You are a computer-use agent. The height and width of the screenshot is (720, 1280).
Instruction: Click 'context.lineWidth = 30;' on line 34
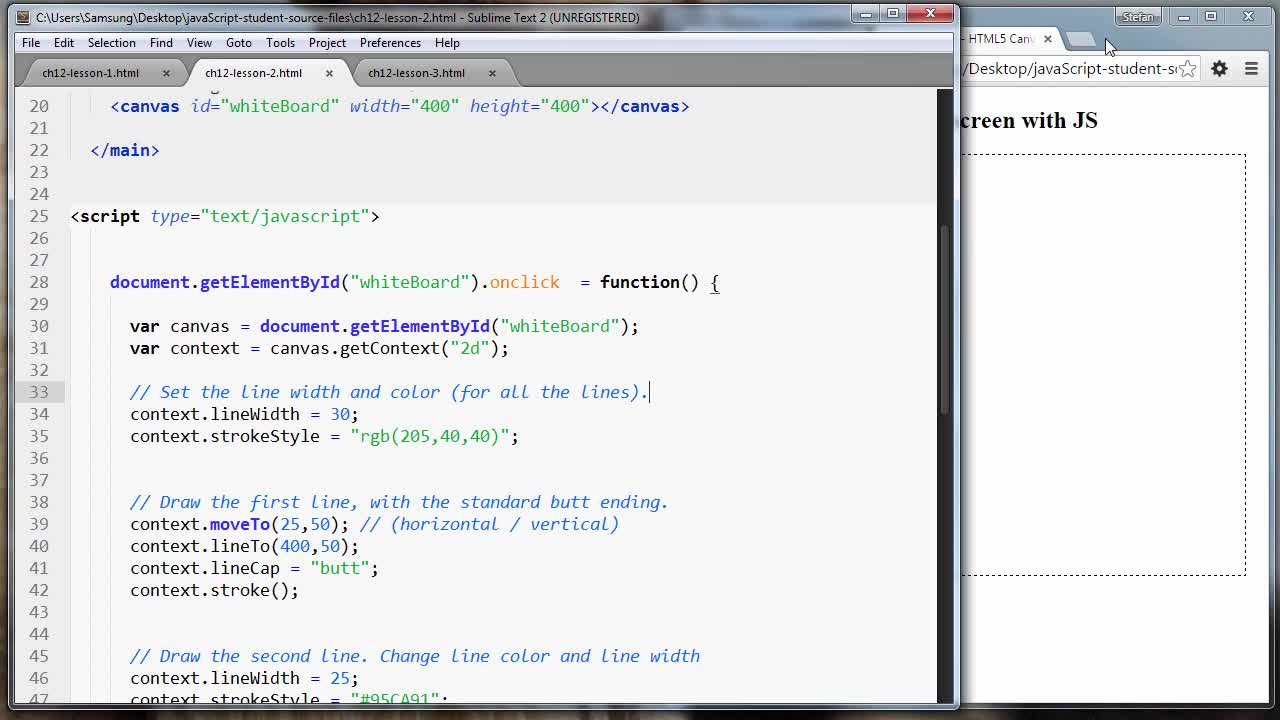[x=244, y=414]
